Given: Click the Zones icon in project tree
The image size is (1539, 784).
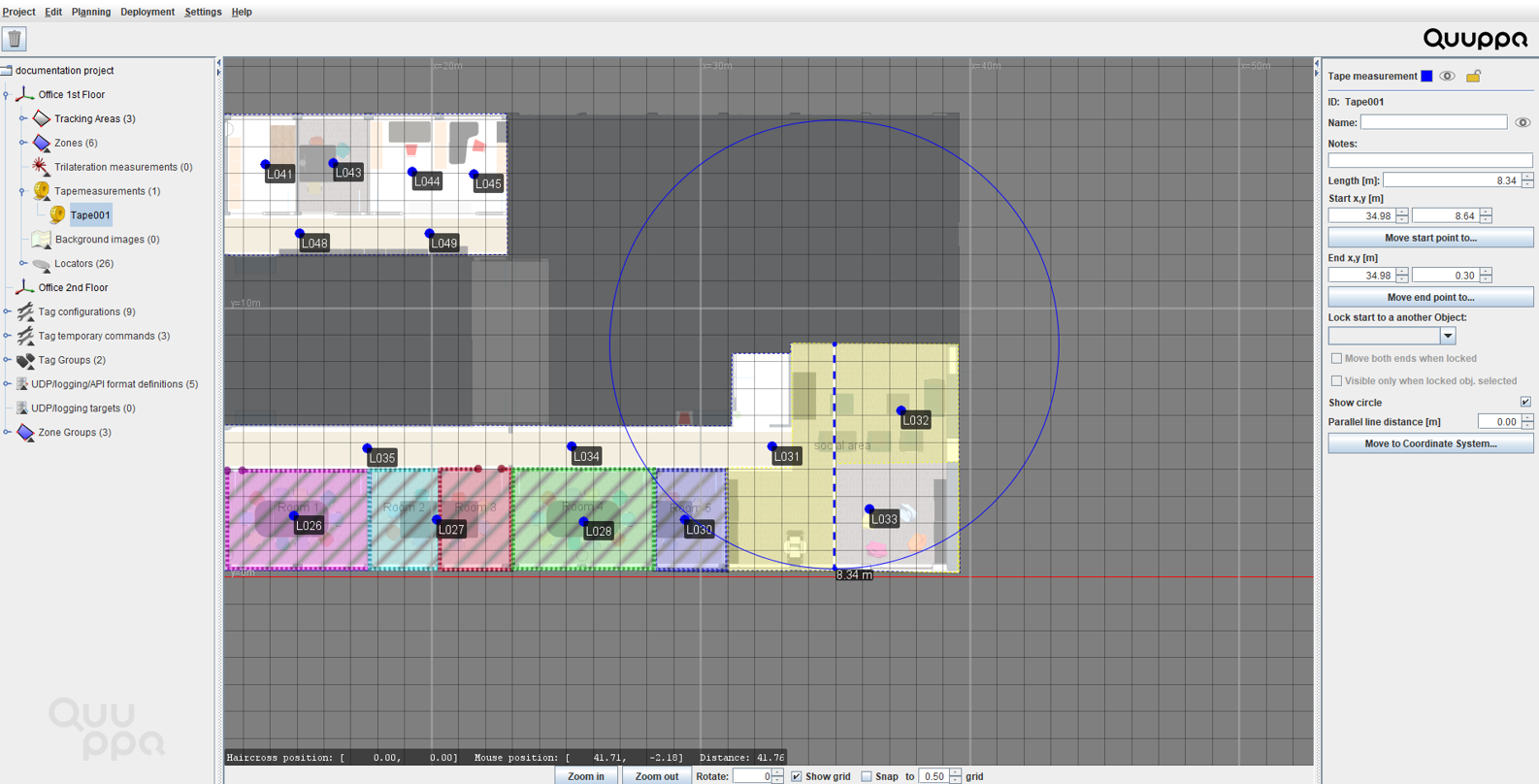Looking at the screenshot, I should point(41,143).
